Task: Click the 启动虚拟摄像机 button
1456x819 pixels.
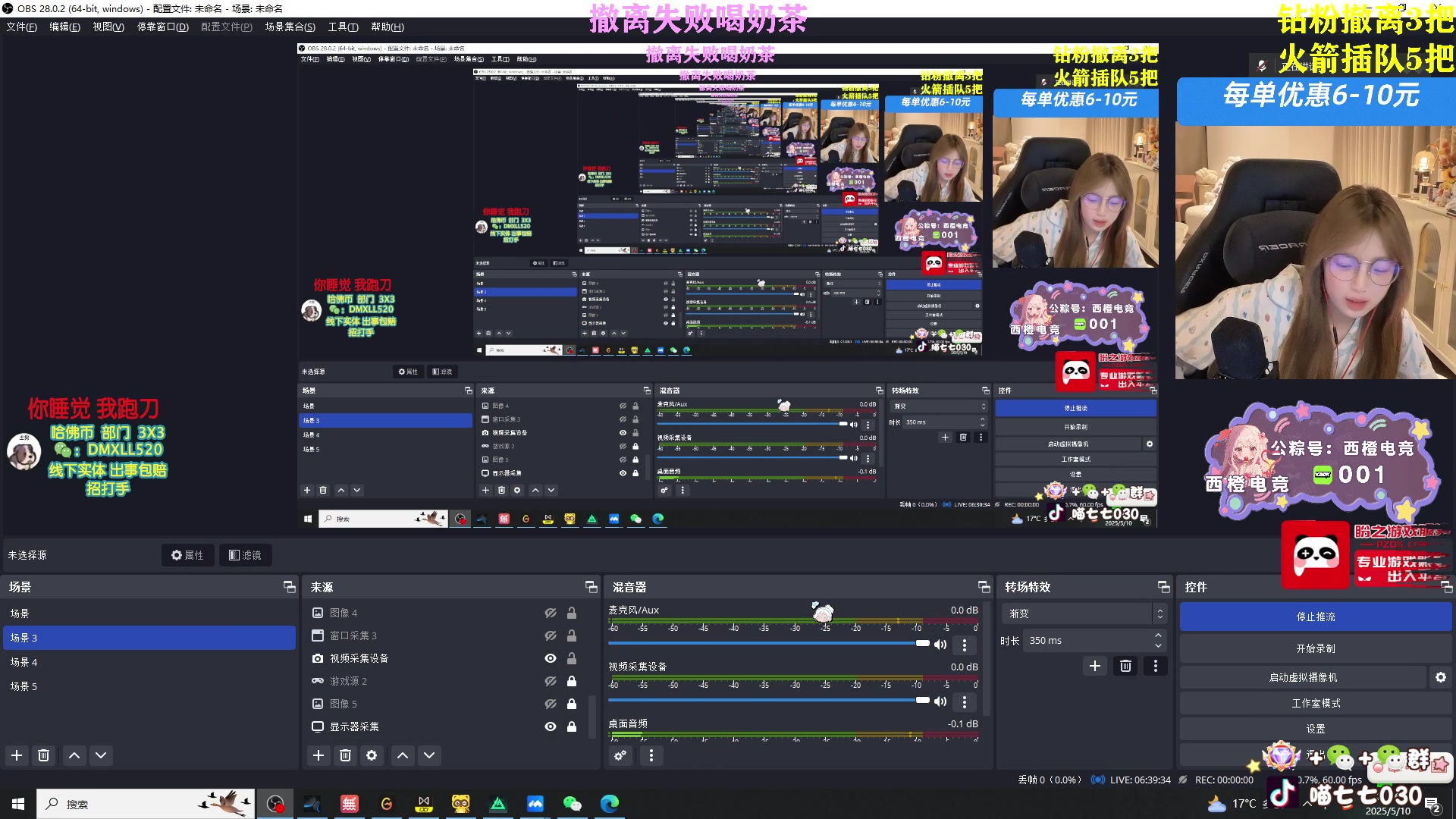Action: (1303, 677)
